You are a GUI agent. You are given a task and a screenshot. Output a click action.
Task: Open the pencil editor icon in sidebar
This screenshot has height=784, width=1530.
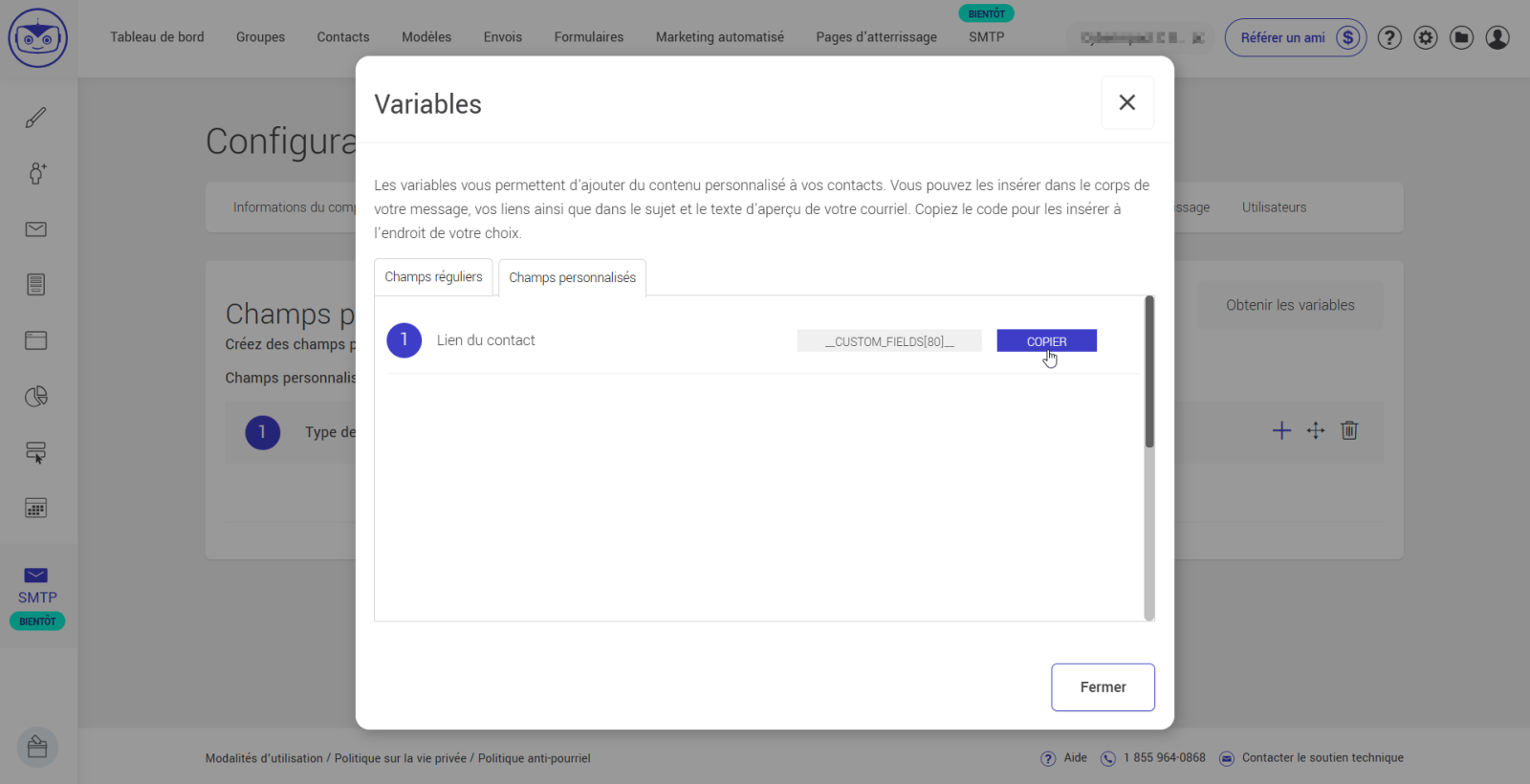[36, 118]
